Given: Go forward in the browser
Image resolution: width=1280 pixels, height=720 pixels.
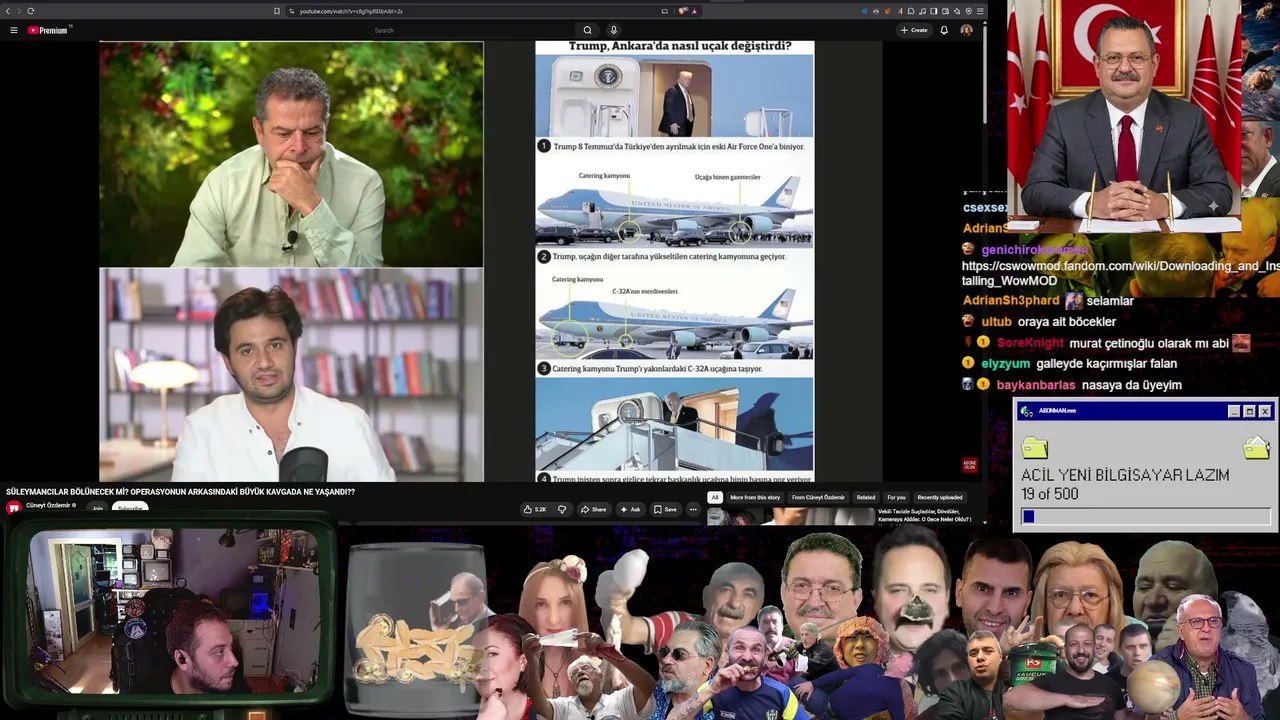Looking at the screenshot, I should (x=18, y=11).
